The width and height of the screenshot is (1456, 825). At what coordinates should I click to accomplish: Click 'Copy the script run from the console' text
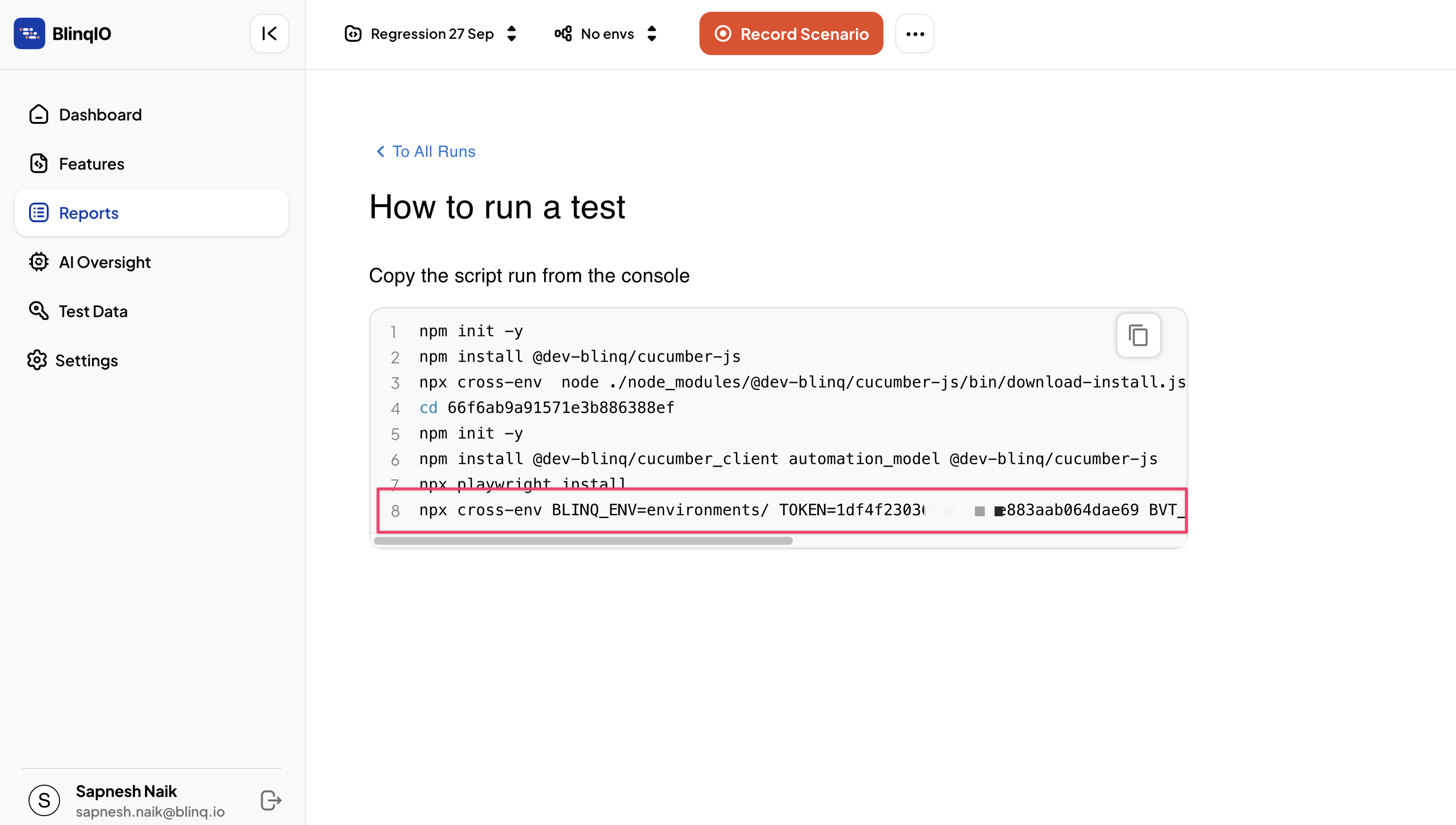pyautogui.click(x=529, y=275)
